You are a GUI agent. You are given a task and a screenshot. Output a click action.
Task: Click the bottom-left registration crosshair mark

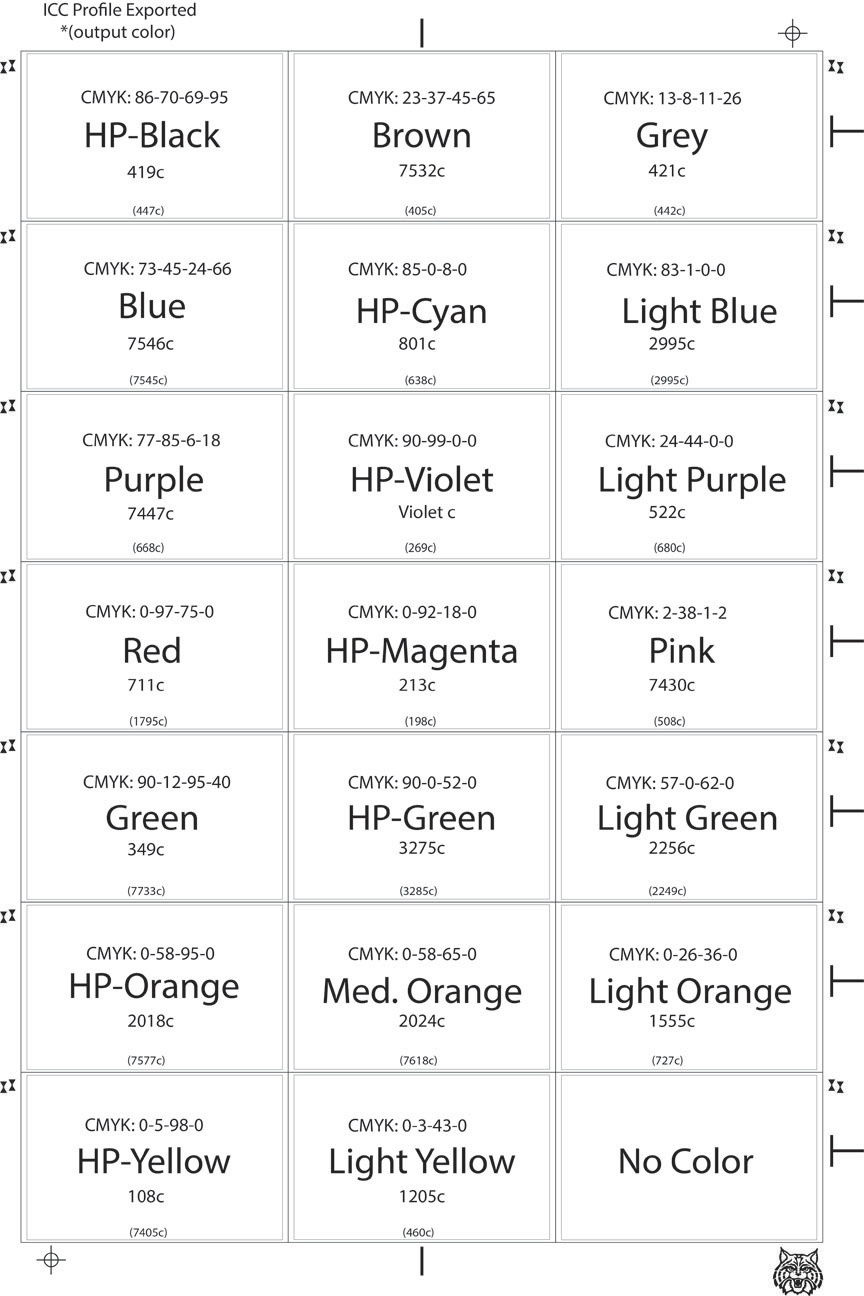(51, 1260)
